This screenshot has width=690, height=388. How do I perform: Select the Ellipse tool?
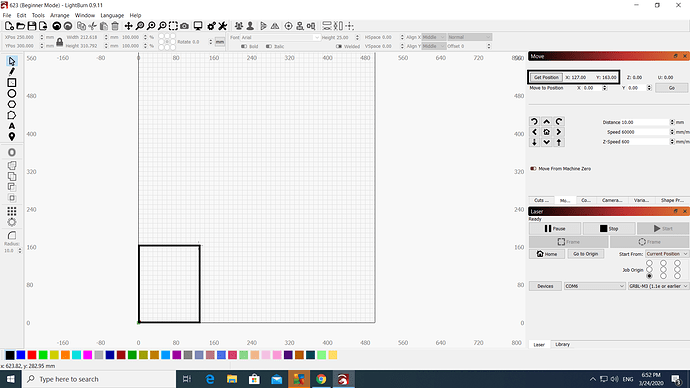point(12,93)
